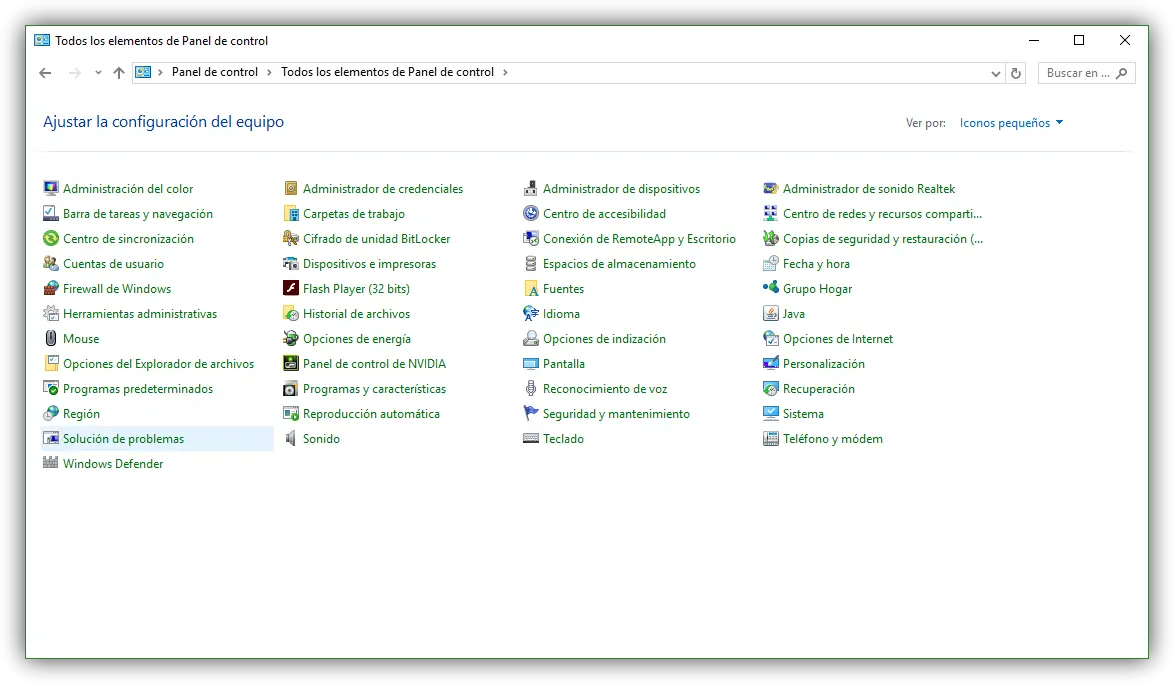Open recent locations dropdown arrow

98,73
